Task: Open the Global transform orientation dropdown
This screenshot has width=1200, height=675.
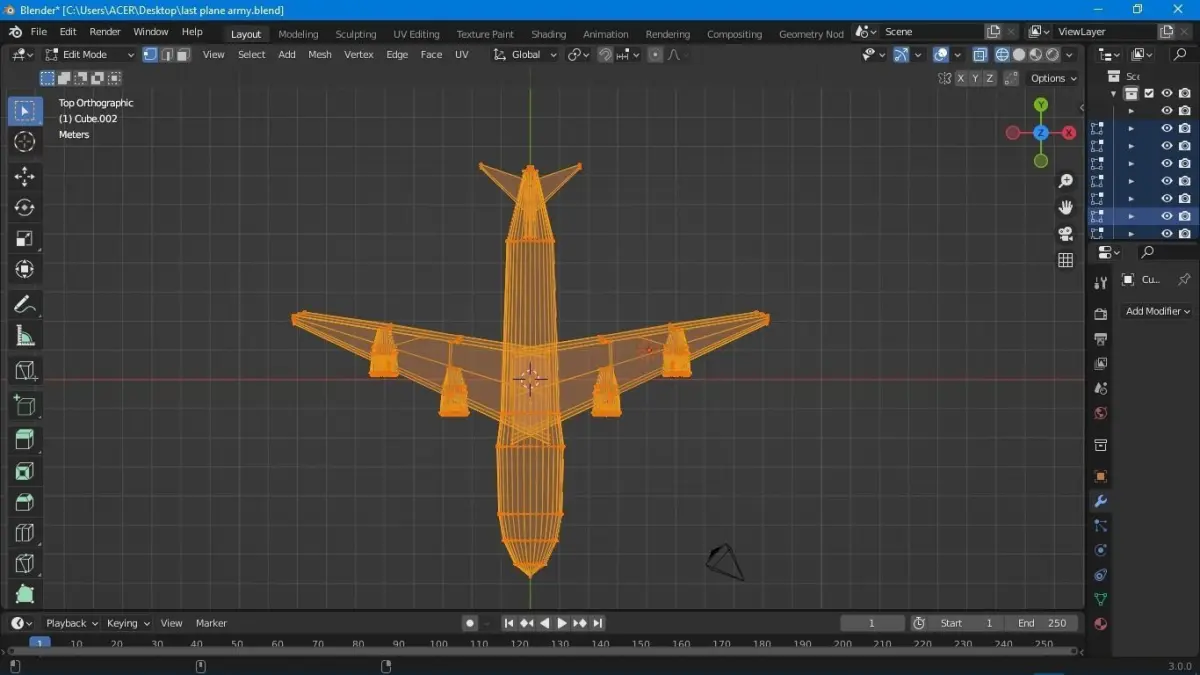Action: click(x=525, y=55)
